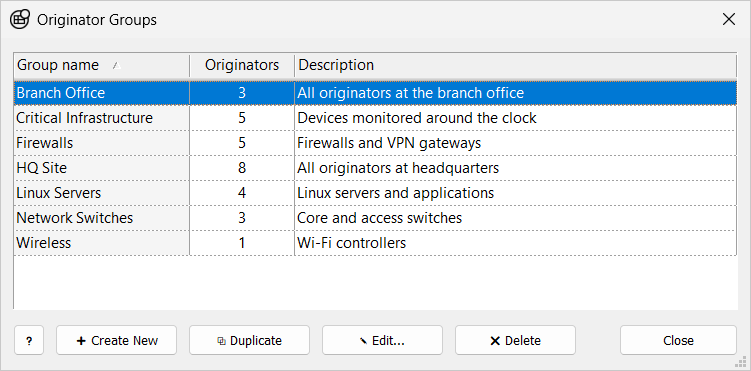Click "Core and access switches" description

tap(379, 218)
